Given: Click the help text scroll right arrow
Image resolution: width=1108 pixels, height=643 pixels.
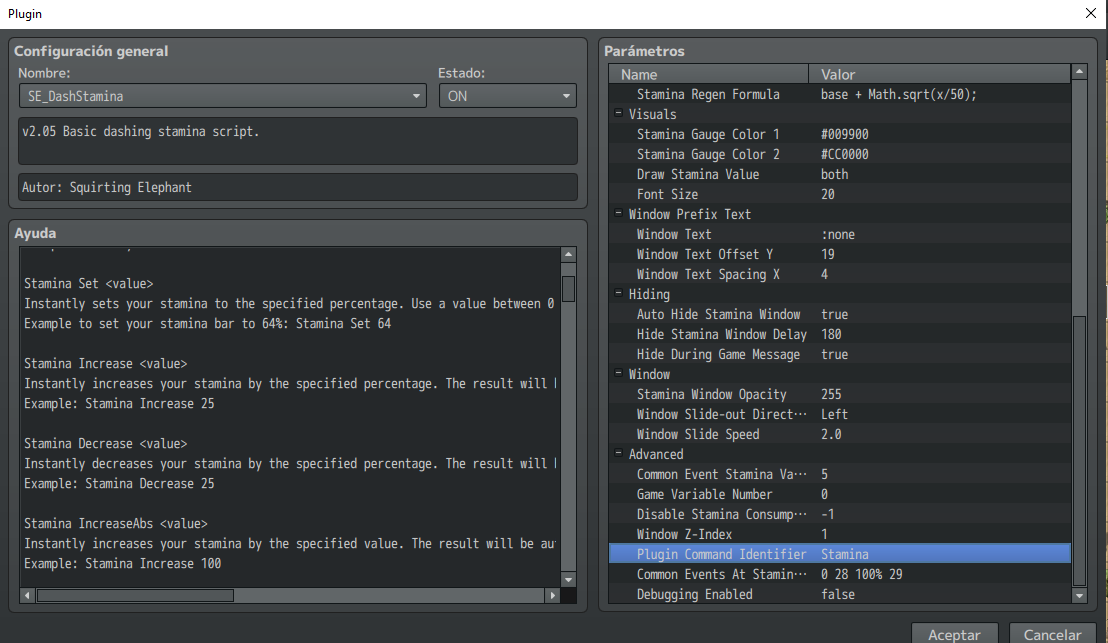Looking at the screenshot, I should pyautogui.click(x=553, y=596).
